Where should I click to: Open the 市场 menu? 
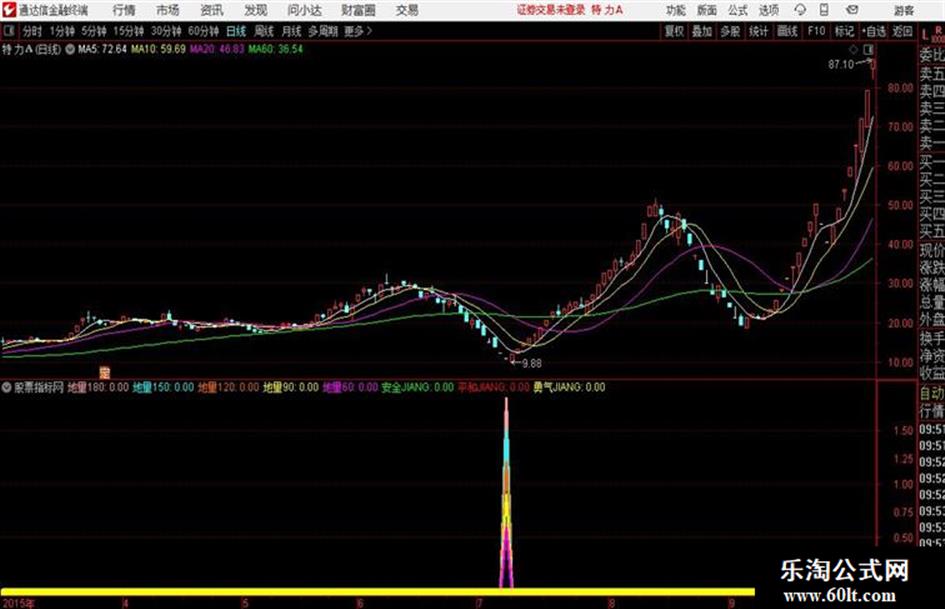[168, 10]
